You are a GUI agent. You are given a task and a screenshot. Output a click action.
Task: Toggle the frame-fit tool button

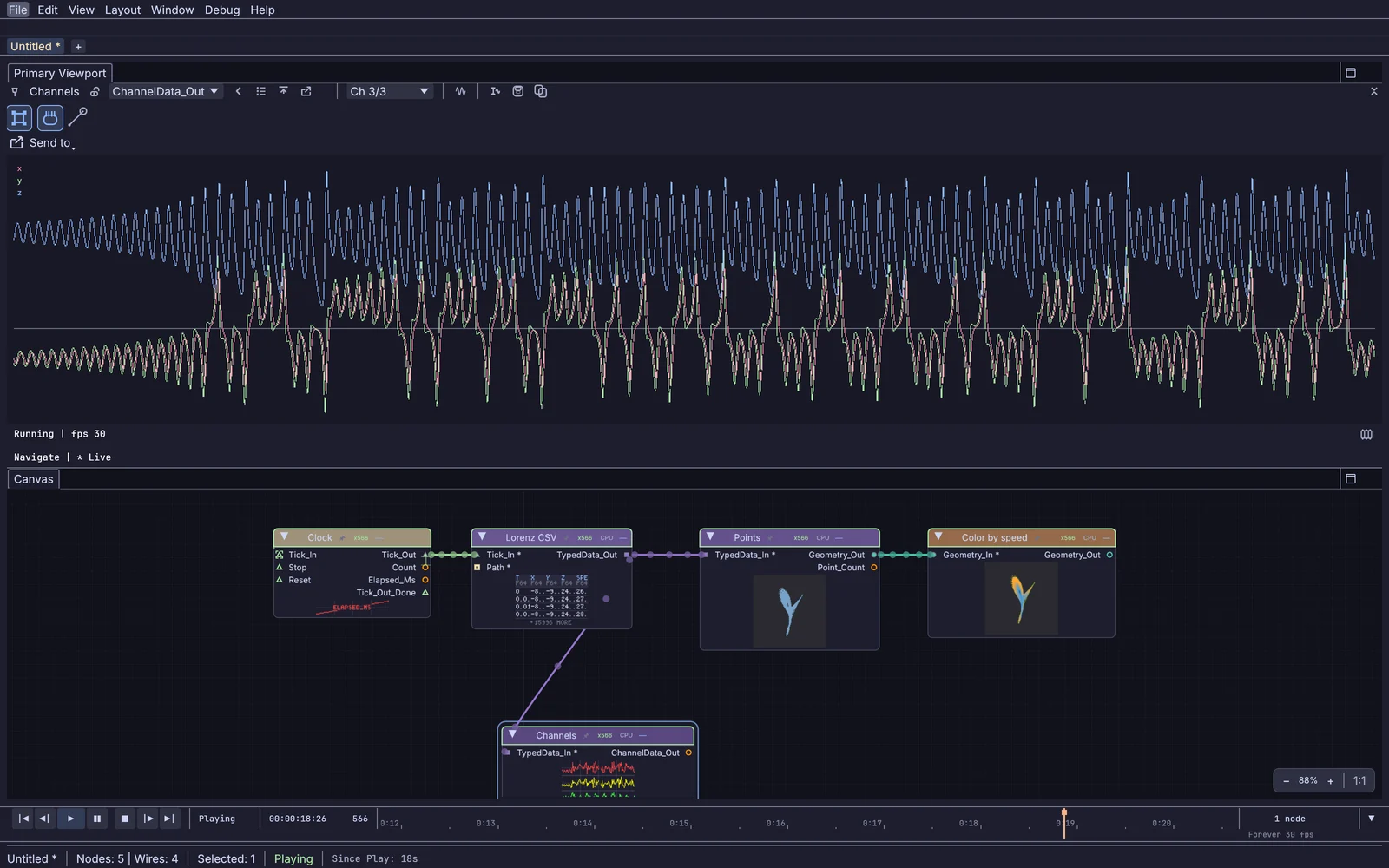pos(19,117)
